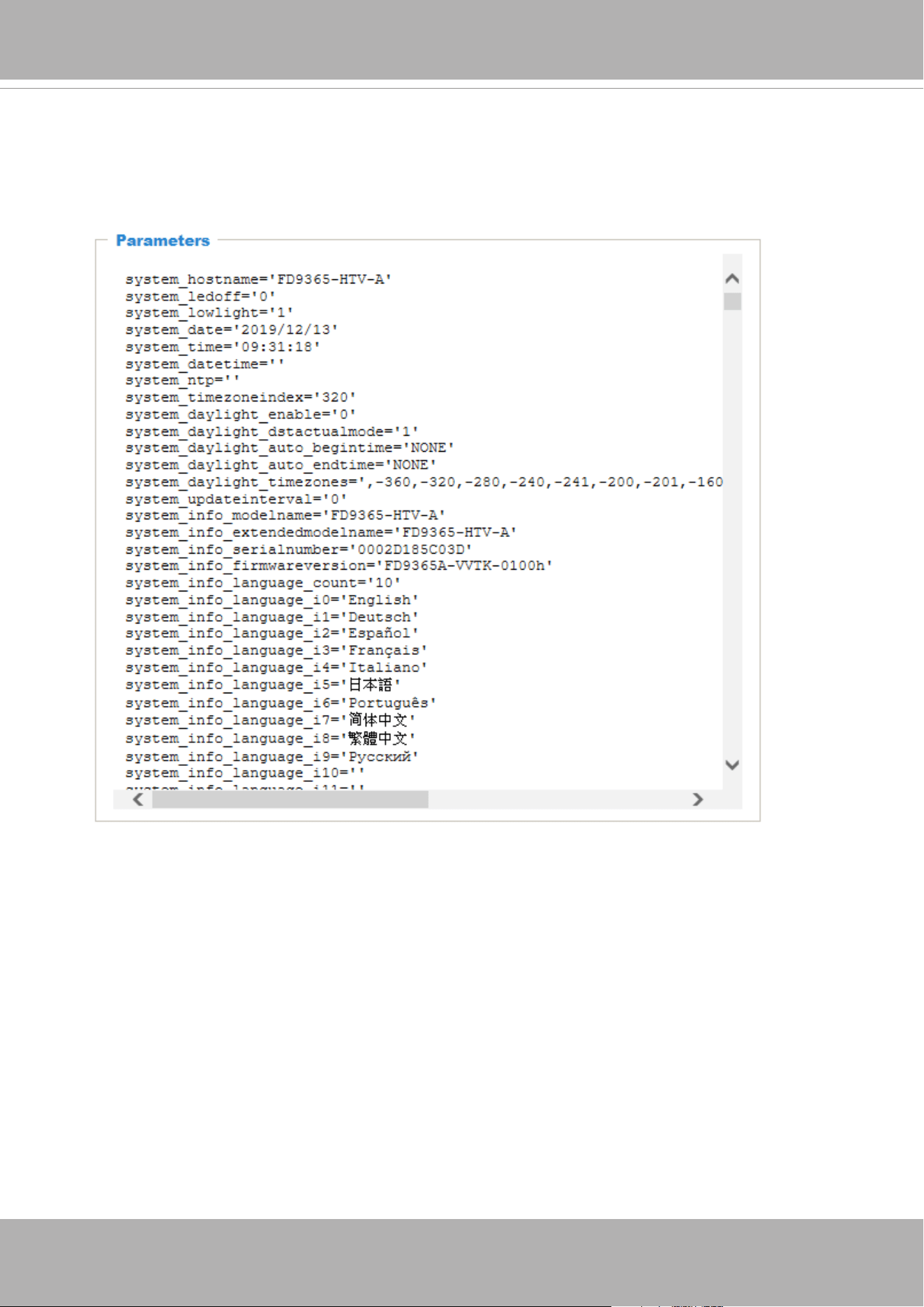Click the language_i8='繁體中文' line
924x1307 pixels.
point(271,738)
